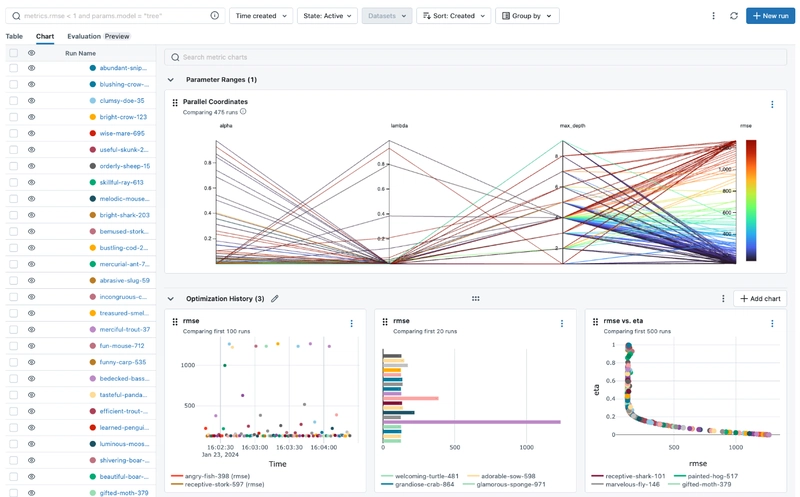This screenshot has width=800, height=497.
Task: Open the top bar three-dot menu
Action: pyautogui.click(x=713, y=16)
